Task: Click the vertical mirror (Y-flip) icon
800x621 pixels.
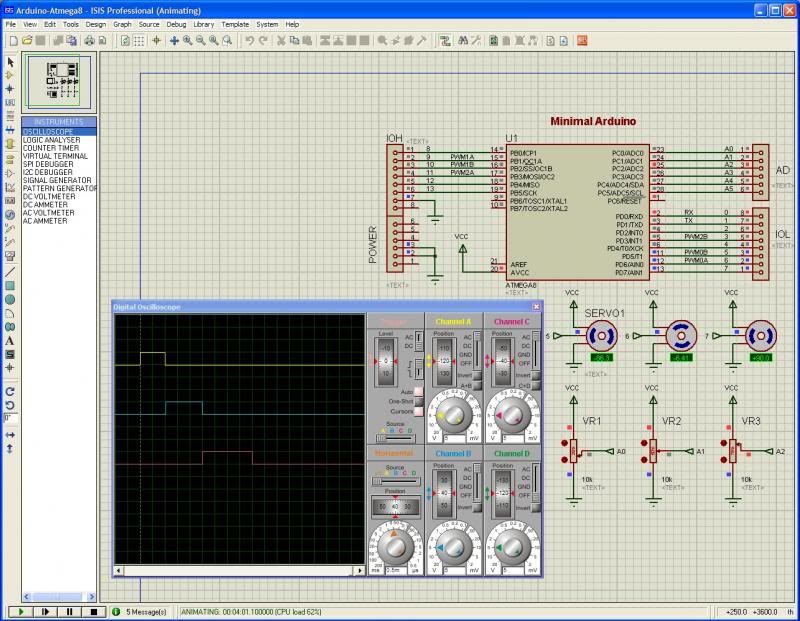Action: [x=10, y=449]
